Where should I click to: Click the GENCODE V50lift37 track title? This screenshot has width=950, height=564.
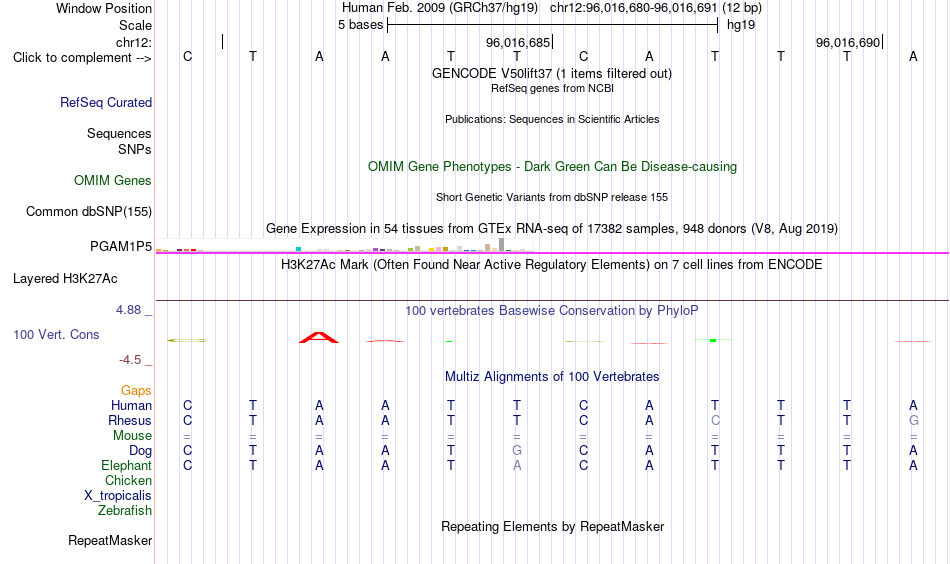click(551, 73)
